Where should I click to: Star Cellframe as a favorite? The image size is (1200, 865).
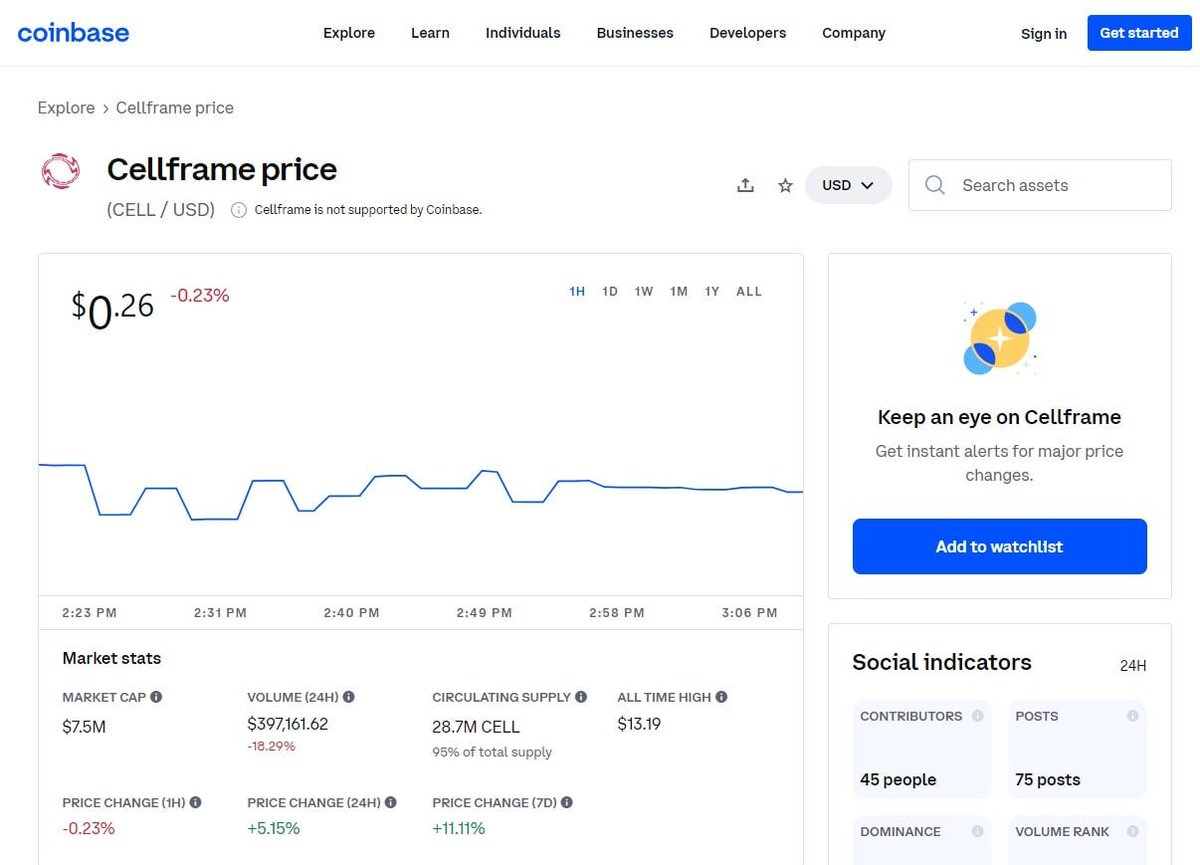786,185
